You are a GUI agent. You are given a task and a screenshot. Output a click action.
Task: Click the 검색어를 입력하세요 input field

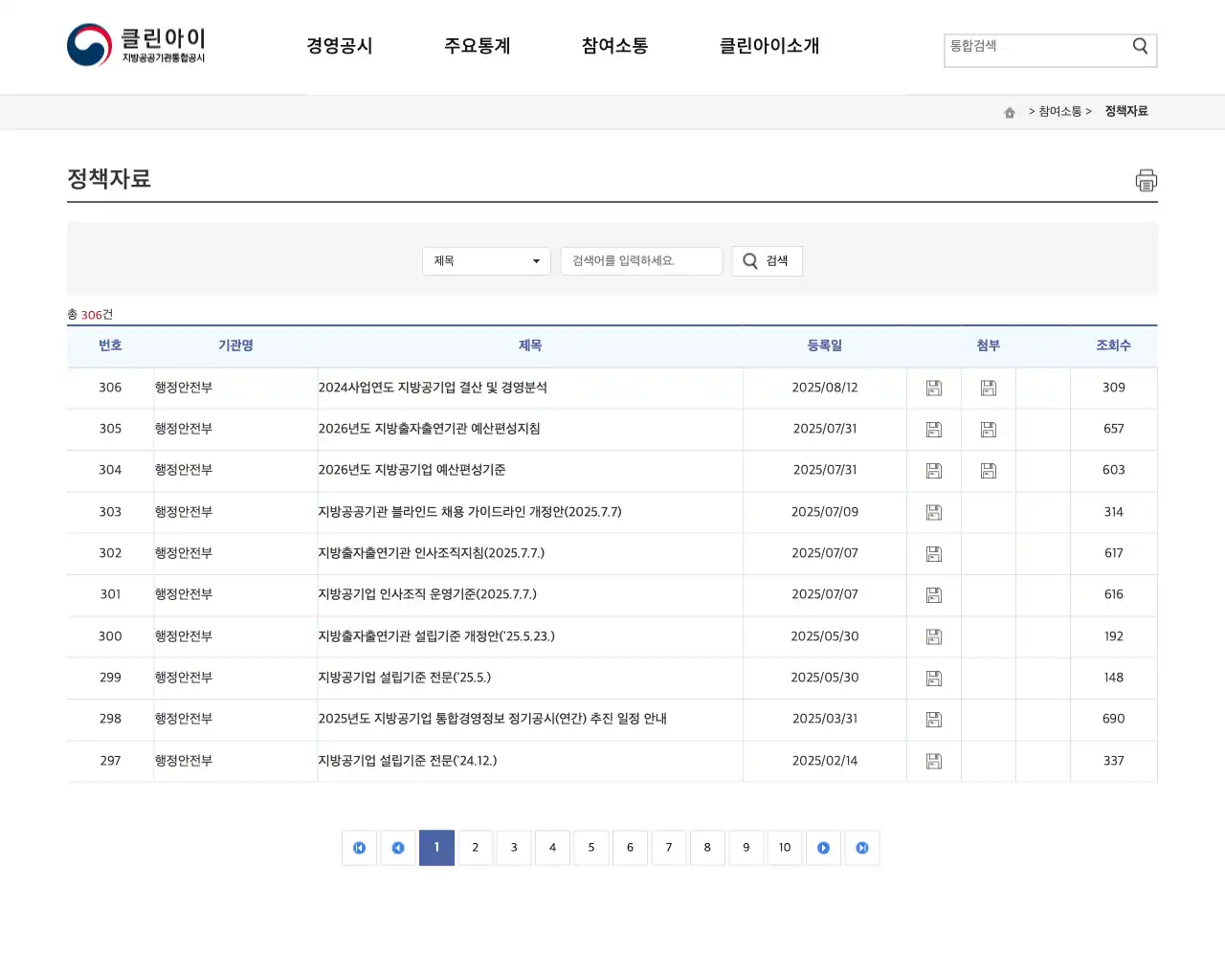[x=641, y=260]
